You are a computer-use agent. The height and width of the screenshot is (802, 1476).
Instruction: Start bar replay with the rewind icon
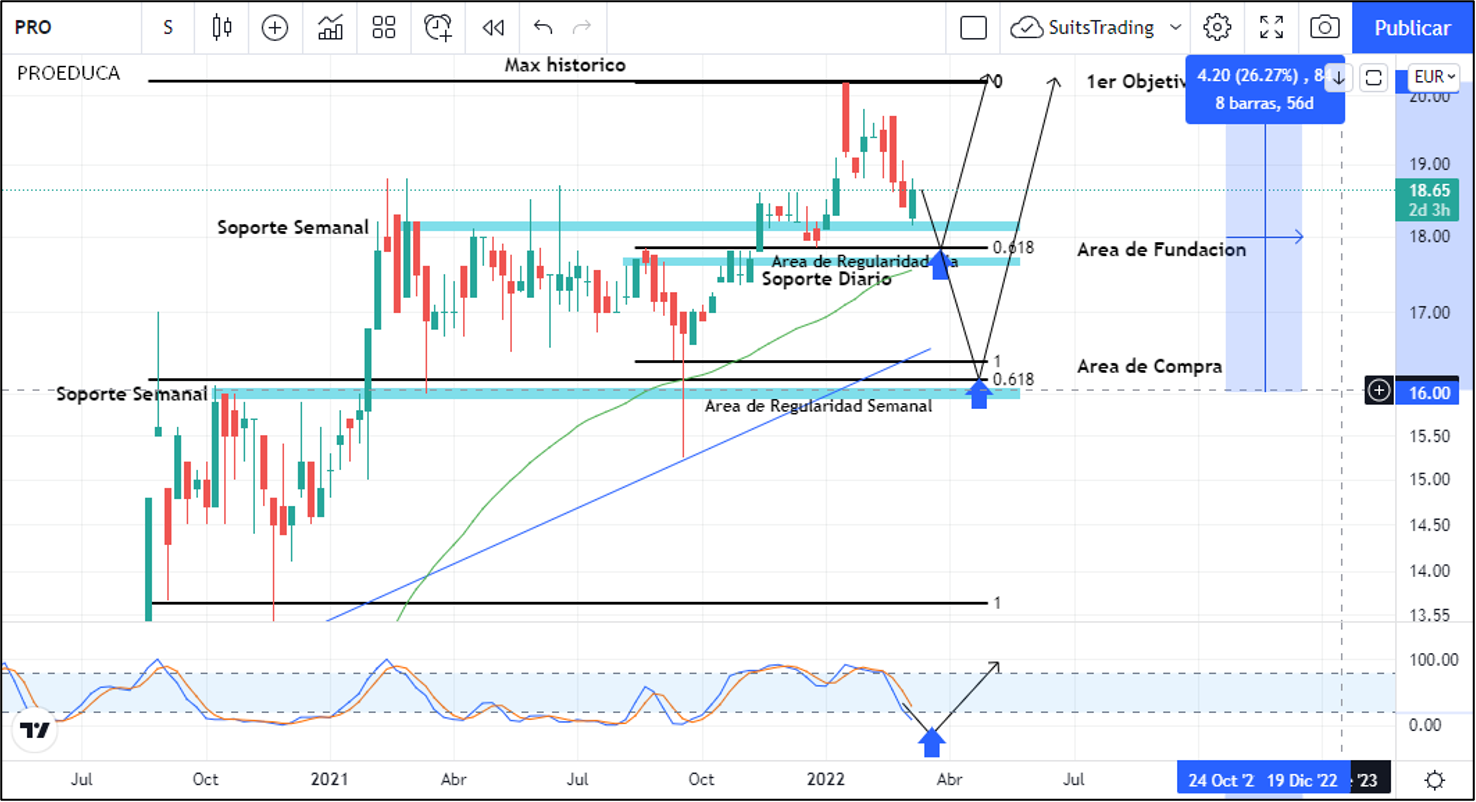tap(493, 28)
